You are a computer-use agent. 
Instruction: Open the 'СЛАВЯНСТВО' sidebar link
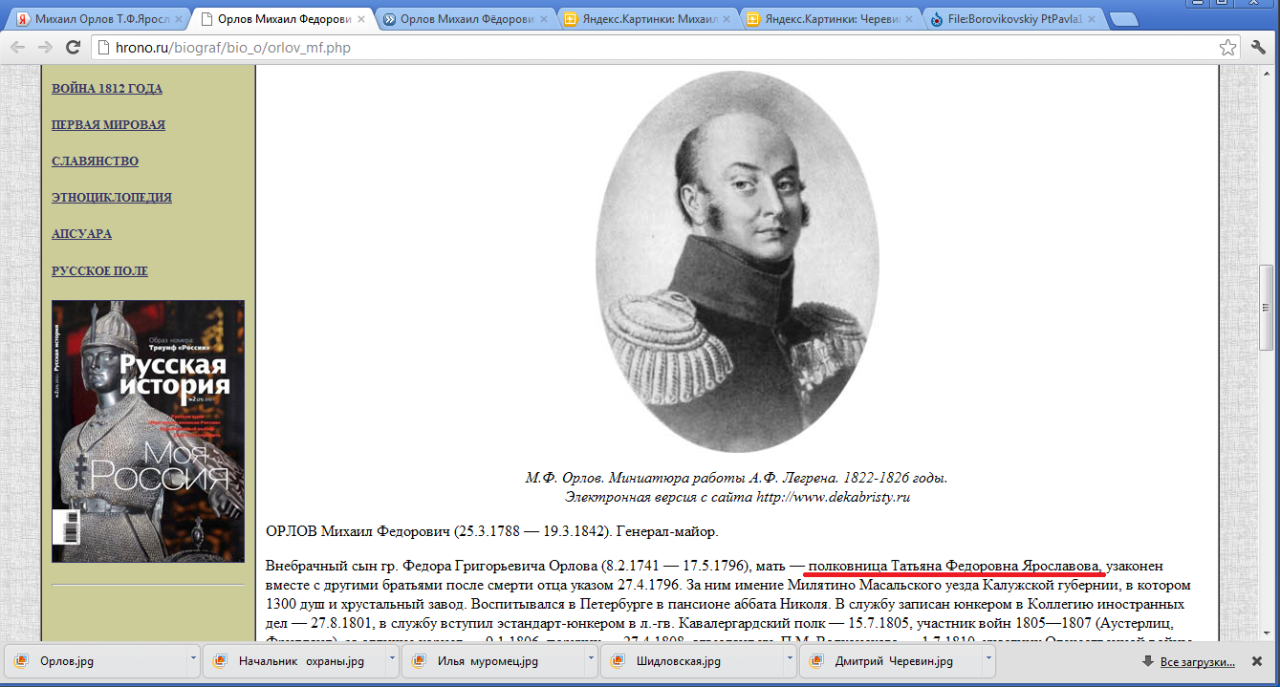coord(95,161)
